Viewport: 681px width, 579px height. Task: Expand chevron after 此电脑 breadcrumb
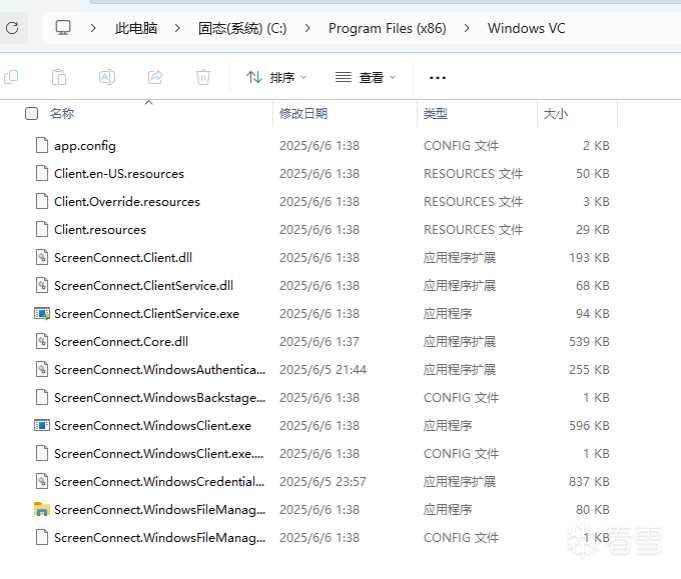point(177,28)
